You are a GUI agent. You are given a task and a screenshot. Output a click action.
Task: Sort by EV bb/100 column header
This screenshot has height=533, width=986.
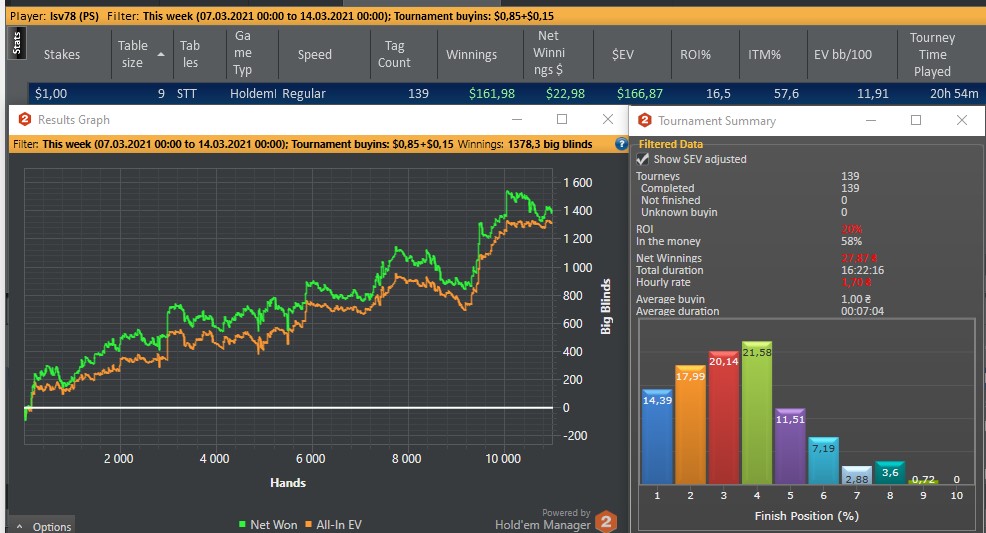point(843,55)
